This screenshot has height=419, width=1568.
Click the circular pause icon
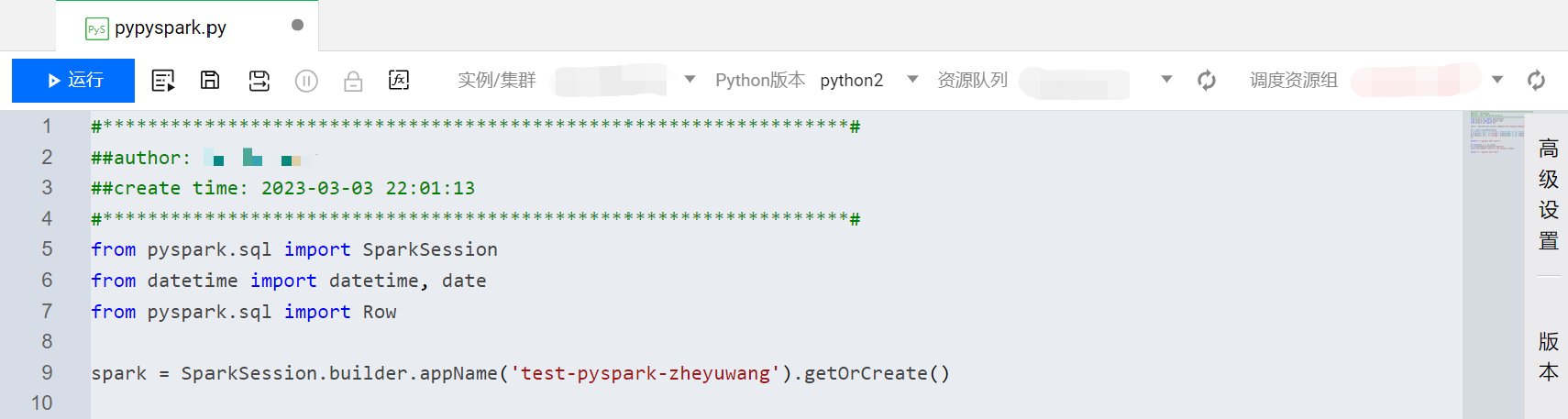coord(306,82)
